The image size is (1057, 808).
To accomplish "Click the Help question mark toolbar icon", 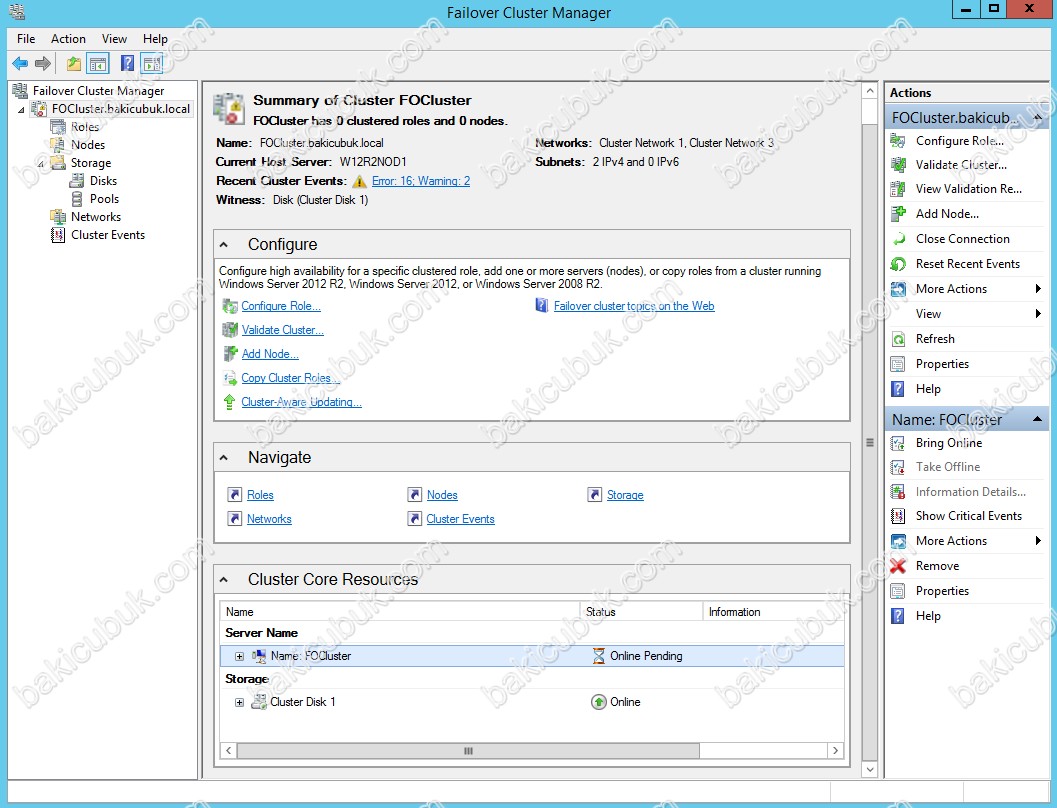I will point(127,63).
